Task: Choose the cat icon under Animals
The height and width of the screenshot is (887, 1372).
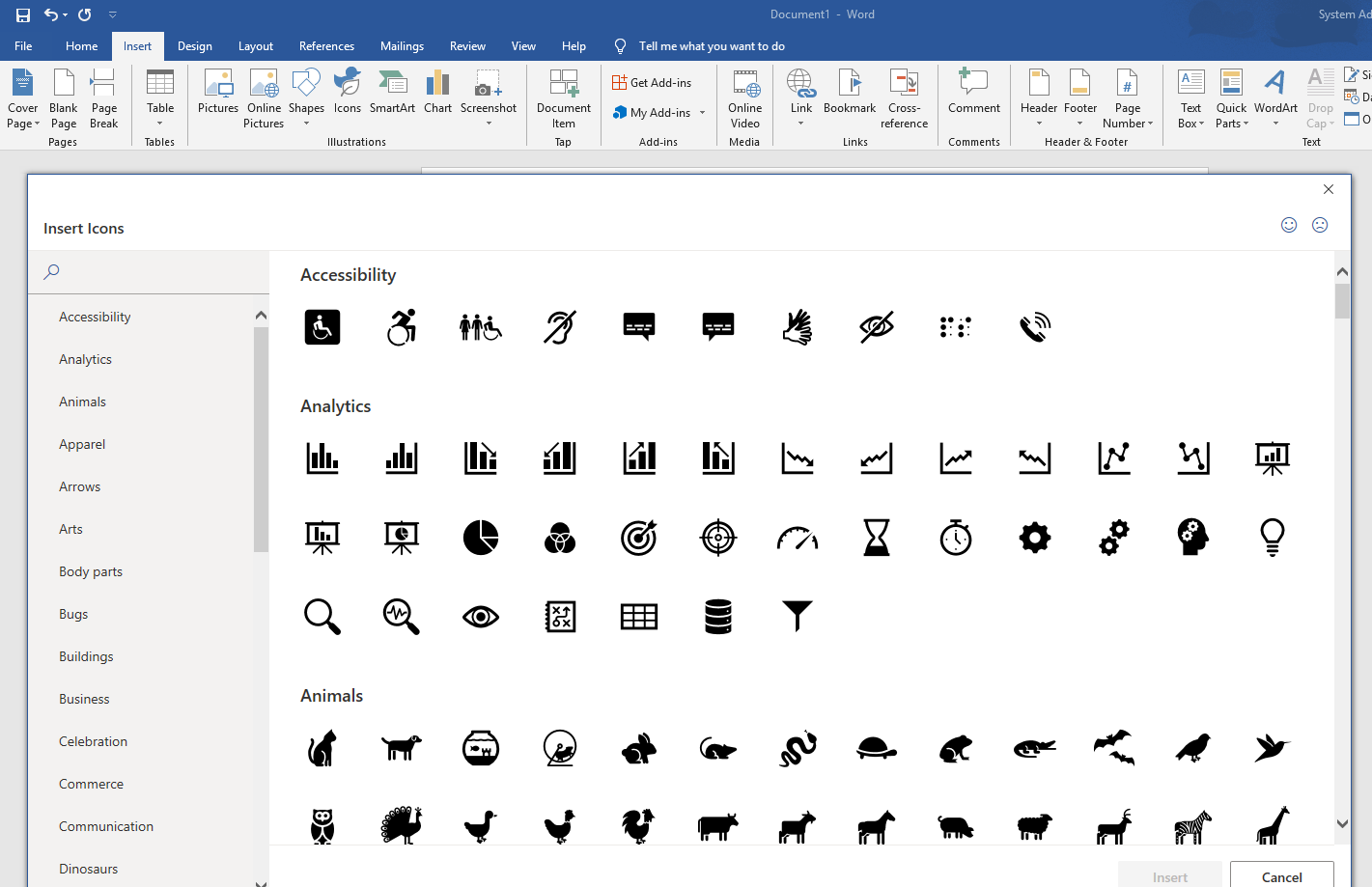Action: (x=322, y=748)
